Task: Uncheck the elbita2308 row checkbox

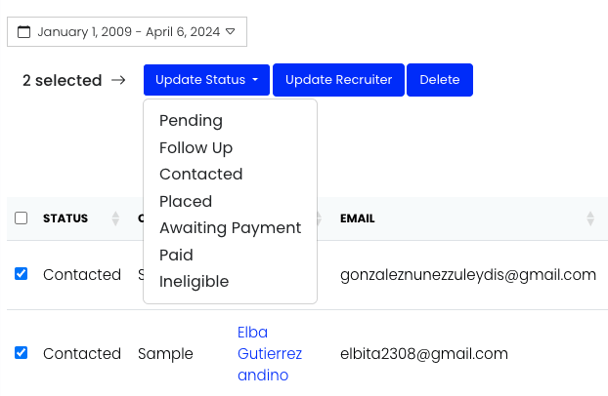Action: tap(21, 353)
